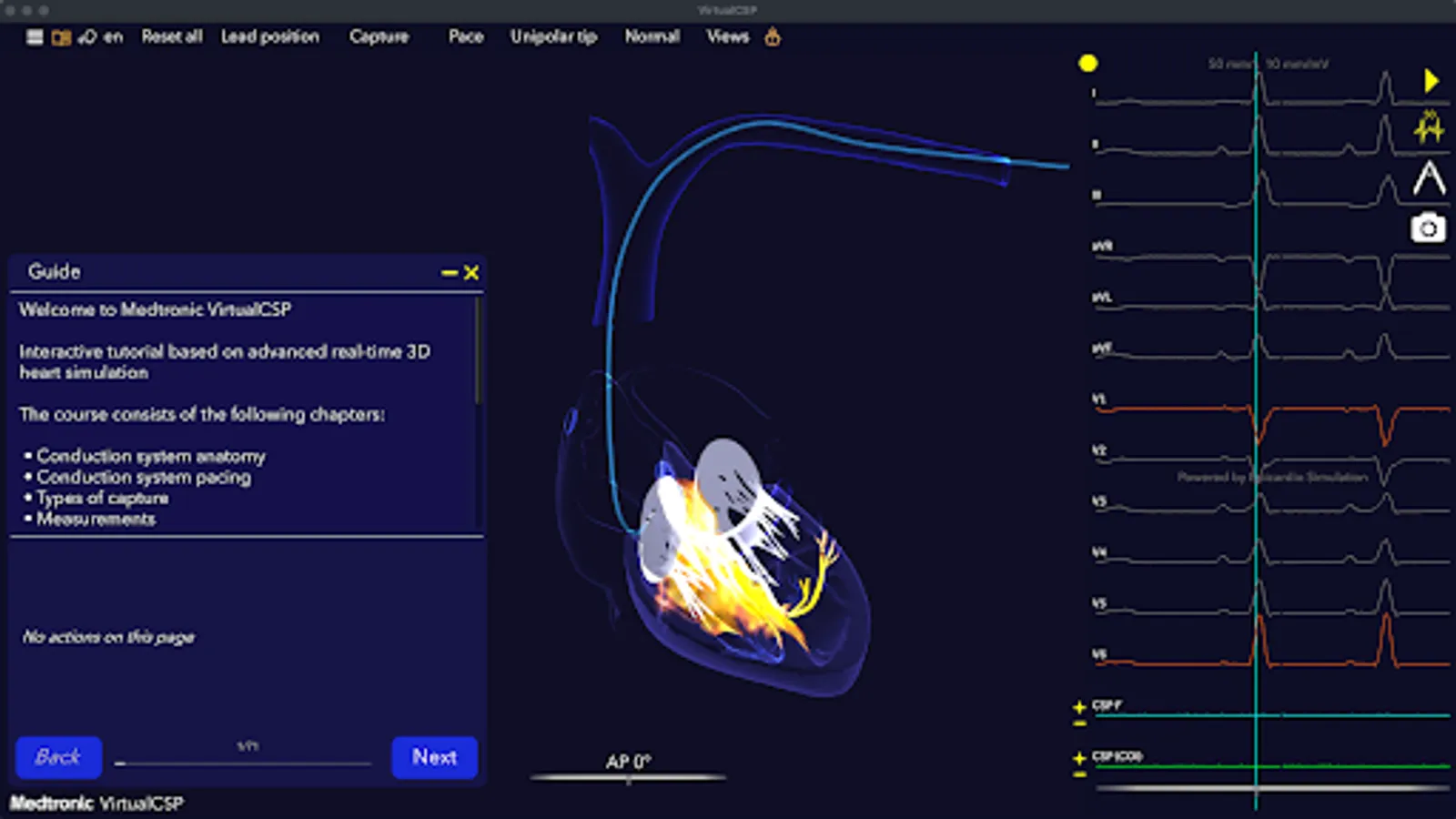Open the Views menu

(x=726, y=36)
